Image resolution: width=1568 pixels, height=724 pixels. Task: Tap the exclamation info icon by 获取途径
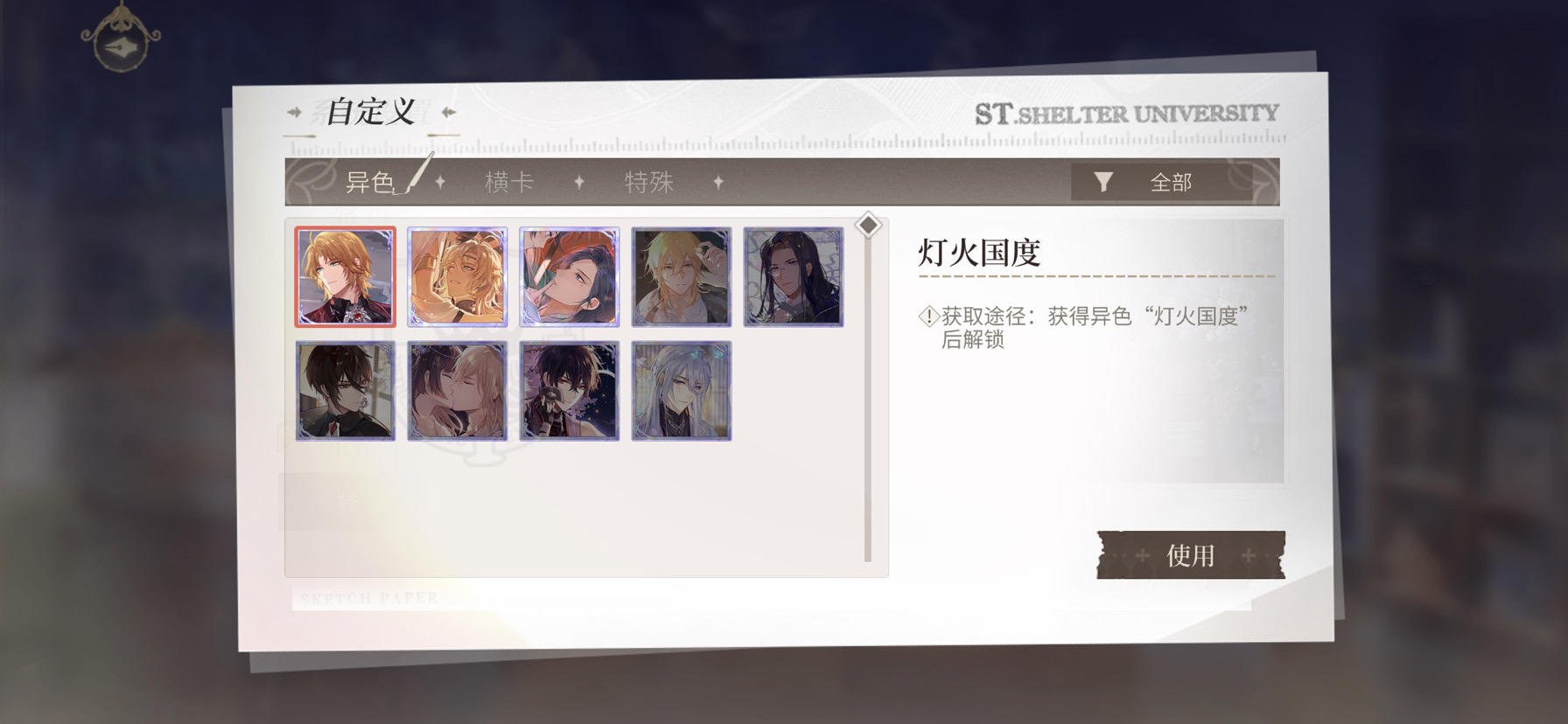[x=928, y=317]
